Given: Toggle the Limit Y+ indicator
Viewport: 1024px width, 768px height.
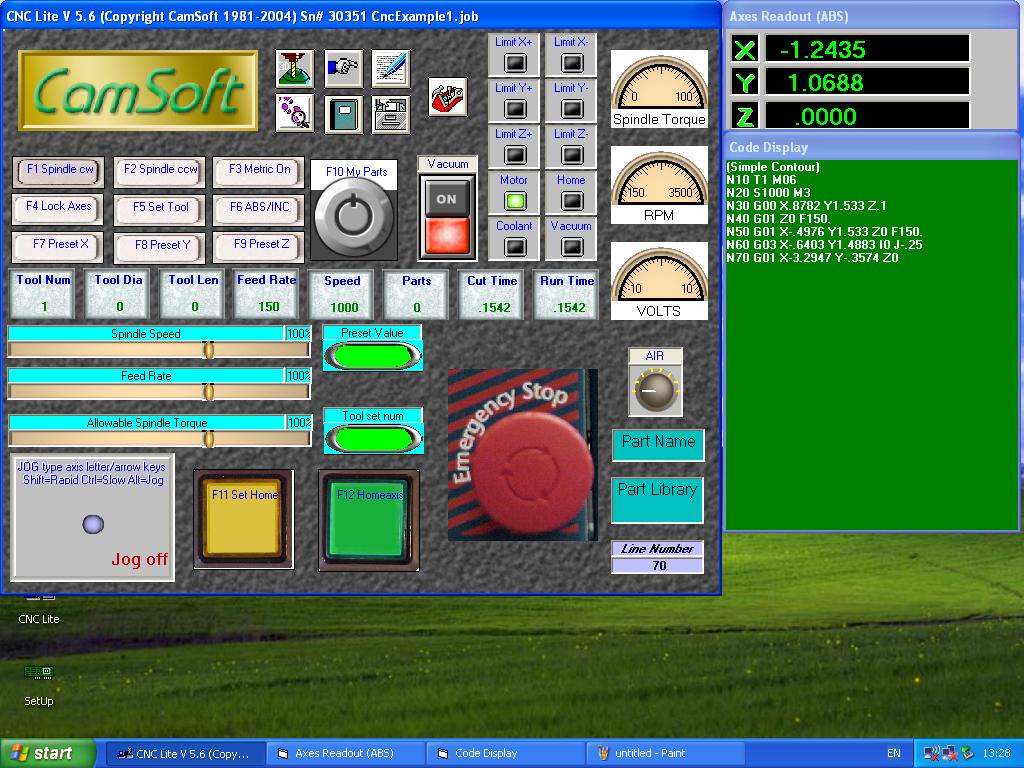Looking at the screenshot, I should (x=515, y=108).
